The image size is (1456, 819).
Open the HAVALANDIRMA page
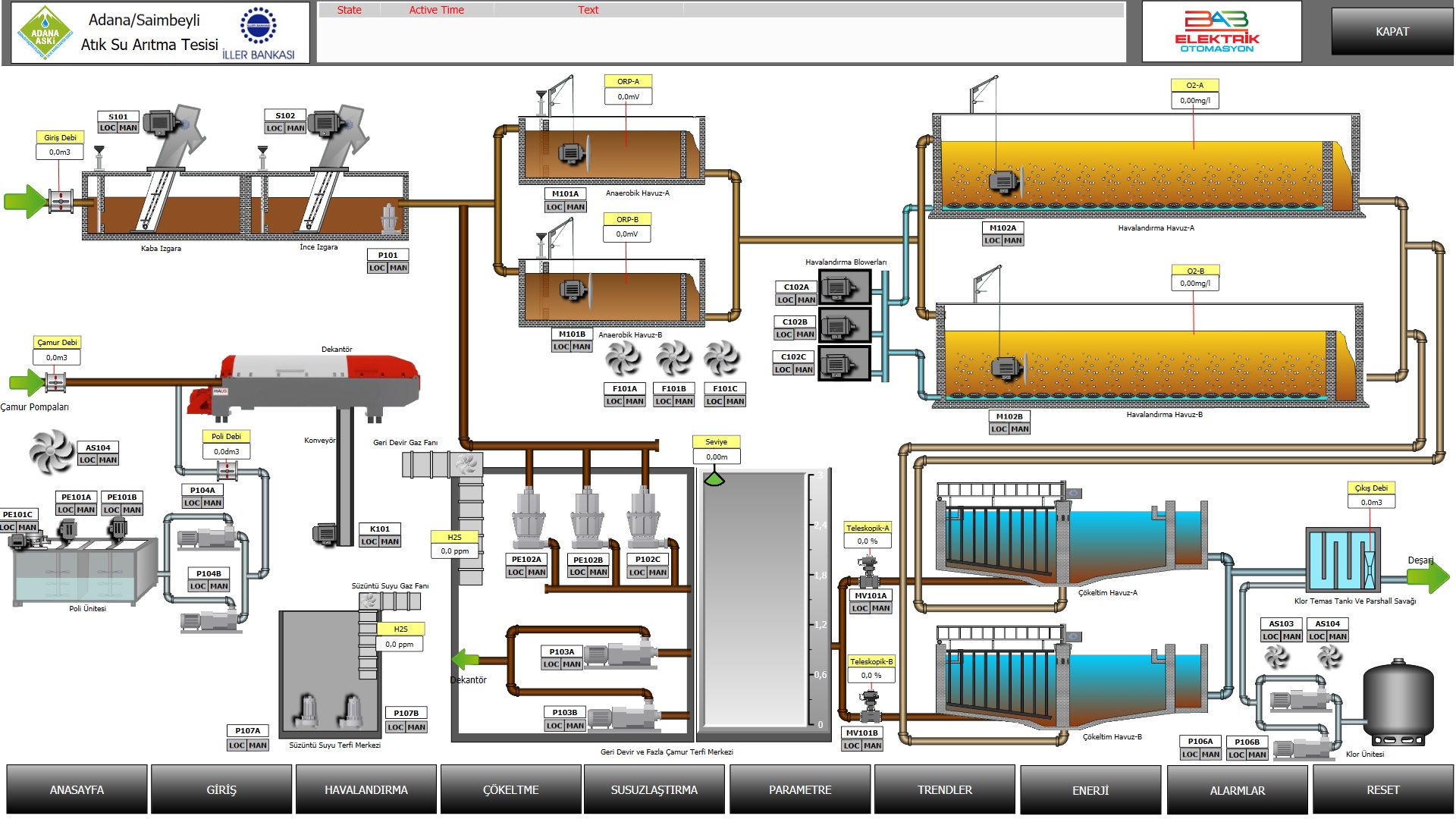click(366, 789)
